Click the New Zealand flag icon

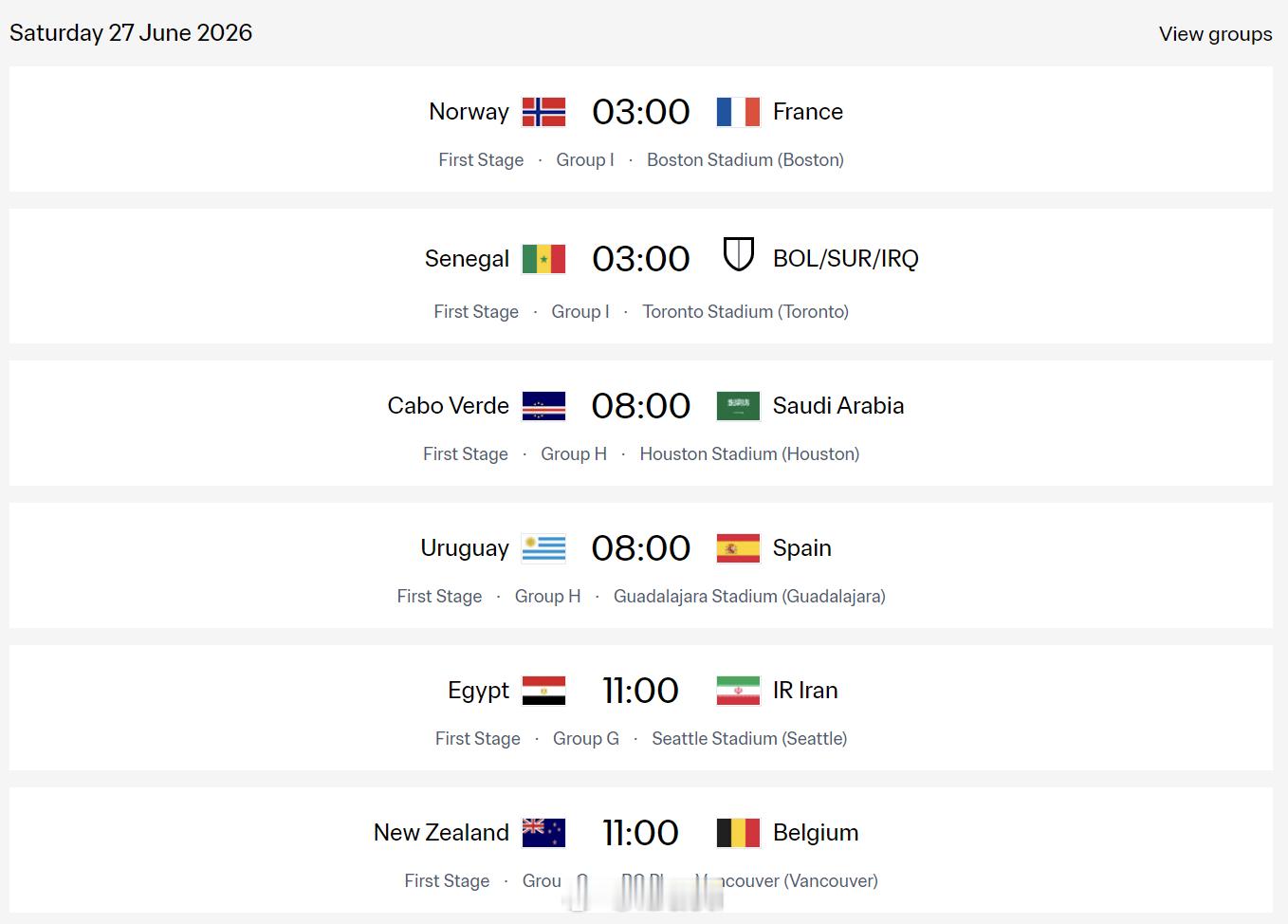pos(543,833)
